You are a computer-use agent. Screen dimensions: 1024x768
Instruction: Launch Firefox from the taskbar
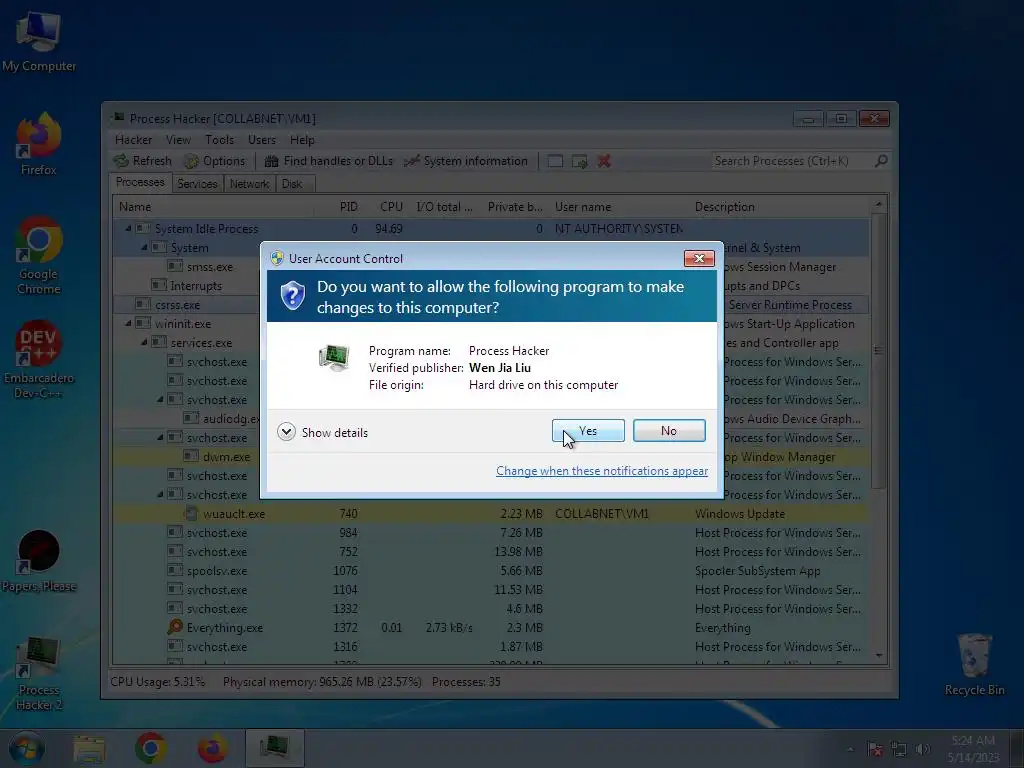coord(212,749)
